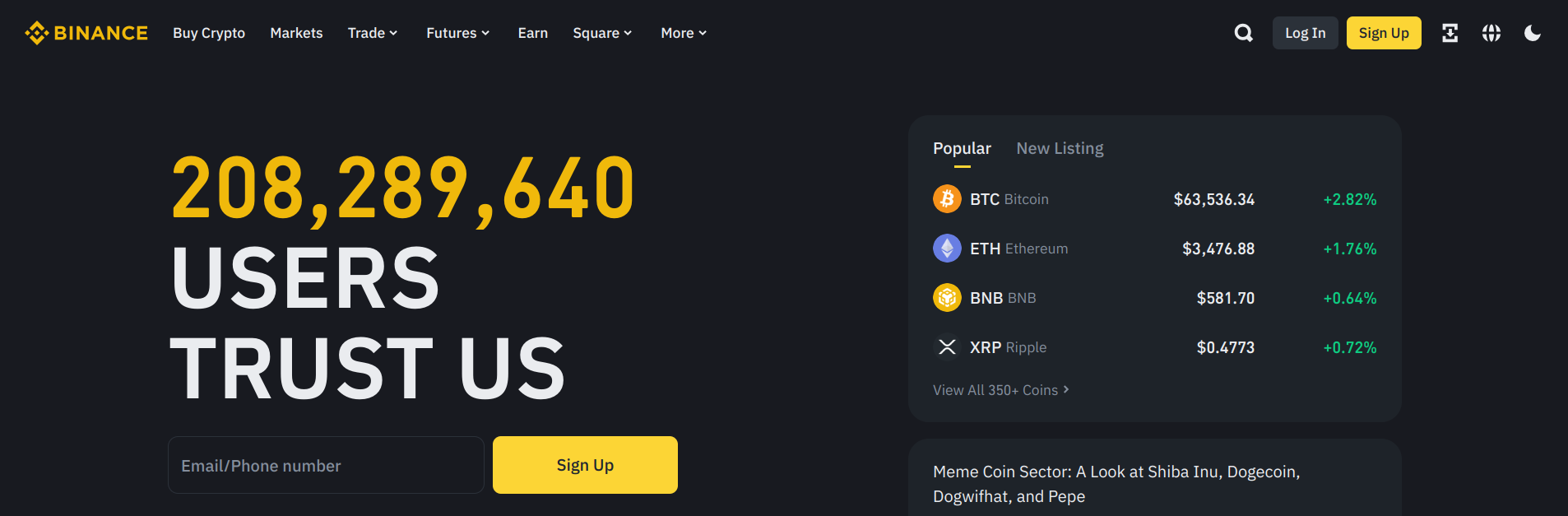Click the Ethereum coin icon
The width and height of the screenshot is (1568, 516).
947,249
